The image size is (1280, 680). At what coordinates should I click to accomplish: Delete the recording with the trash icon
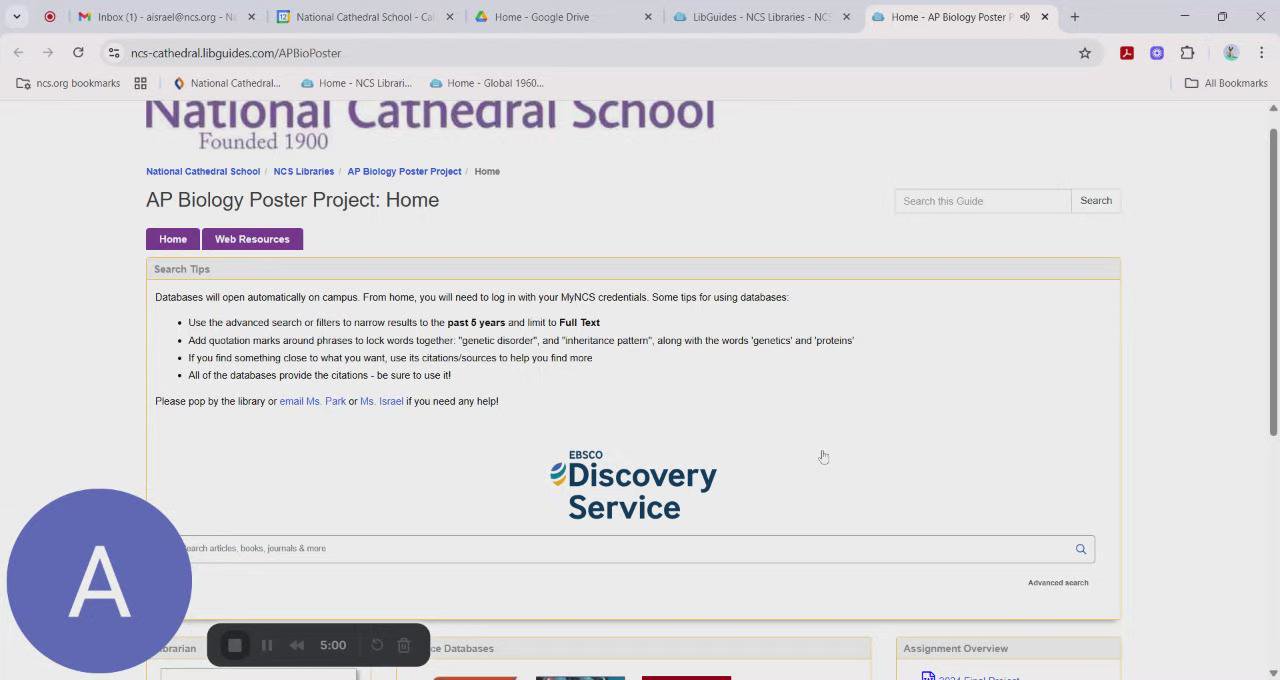[x=404, y=645]
